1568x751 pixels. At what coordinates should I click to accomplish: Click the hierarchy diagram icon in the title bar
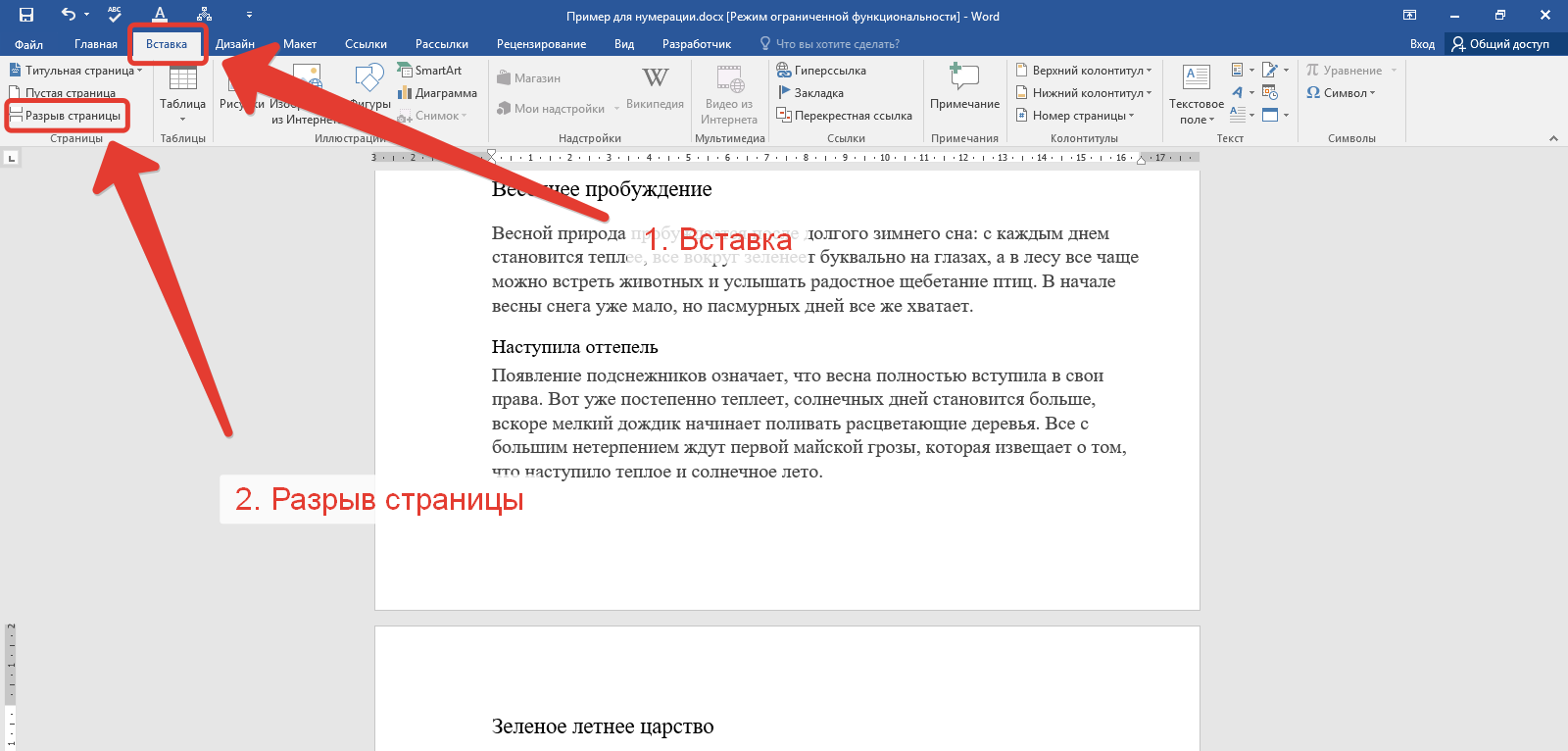pos(204,15)
